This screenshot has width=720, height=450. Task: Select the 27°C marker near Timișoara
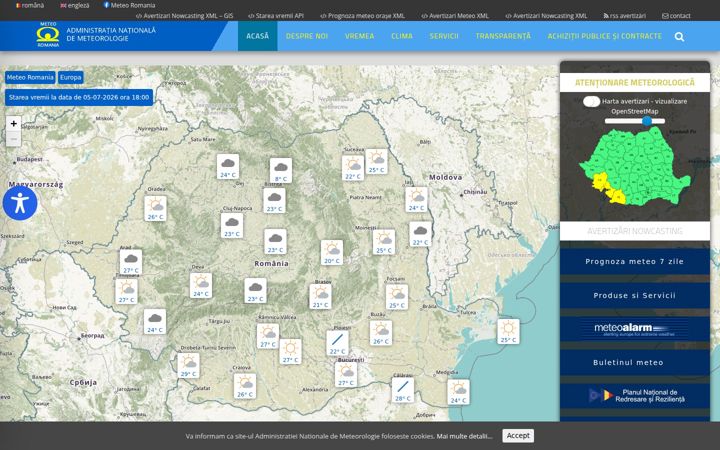click(x=126, y=292)
